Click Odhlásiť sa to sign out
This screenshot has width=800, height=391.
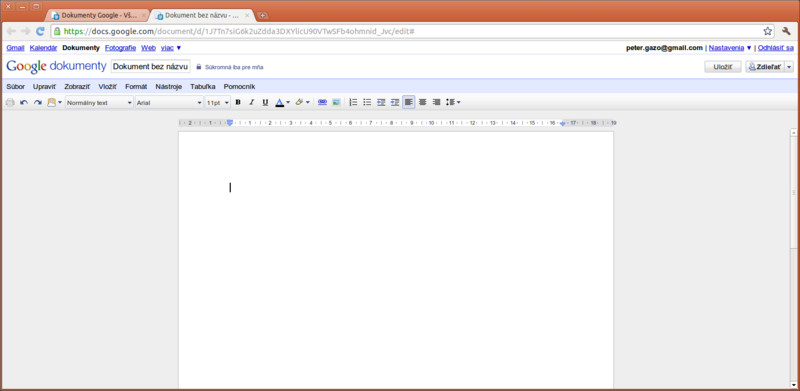(776, 47)
